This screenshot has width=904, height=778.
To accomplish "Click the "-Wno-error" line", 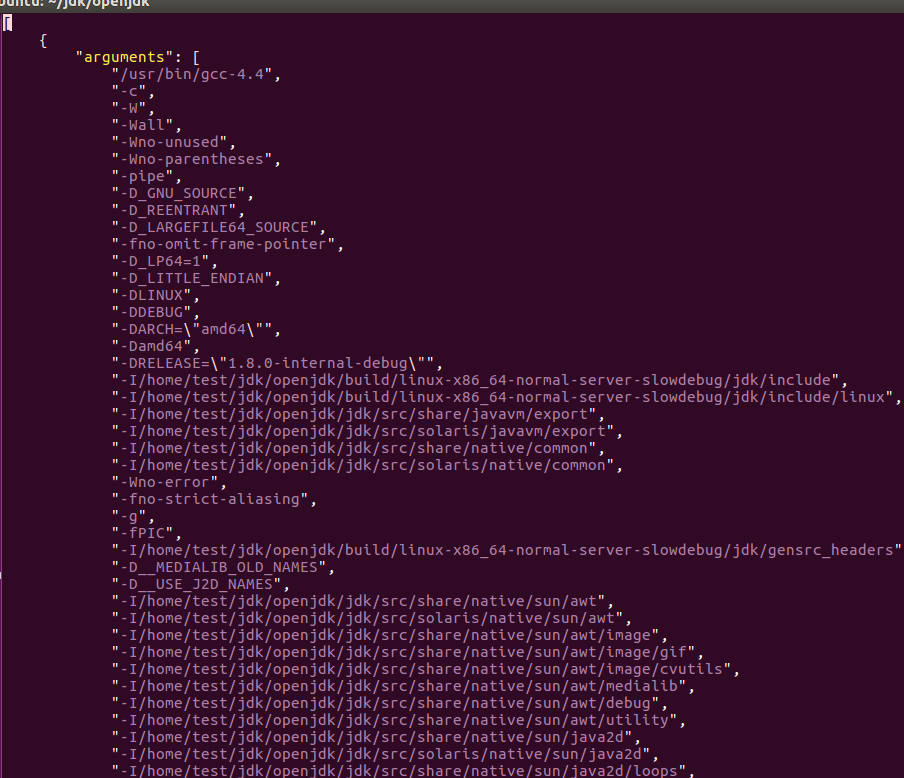I will [169, 483].
